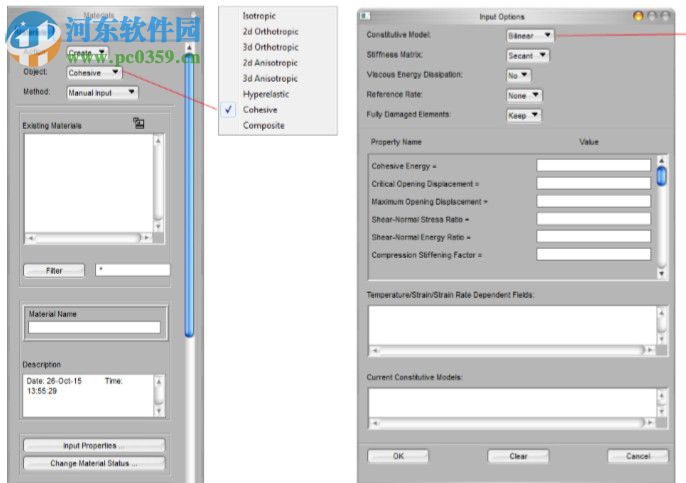
Task: Click the Materials panel blue vertical scrollbar
Action: [x=189, y=195]
